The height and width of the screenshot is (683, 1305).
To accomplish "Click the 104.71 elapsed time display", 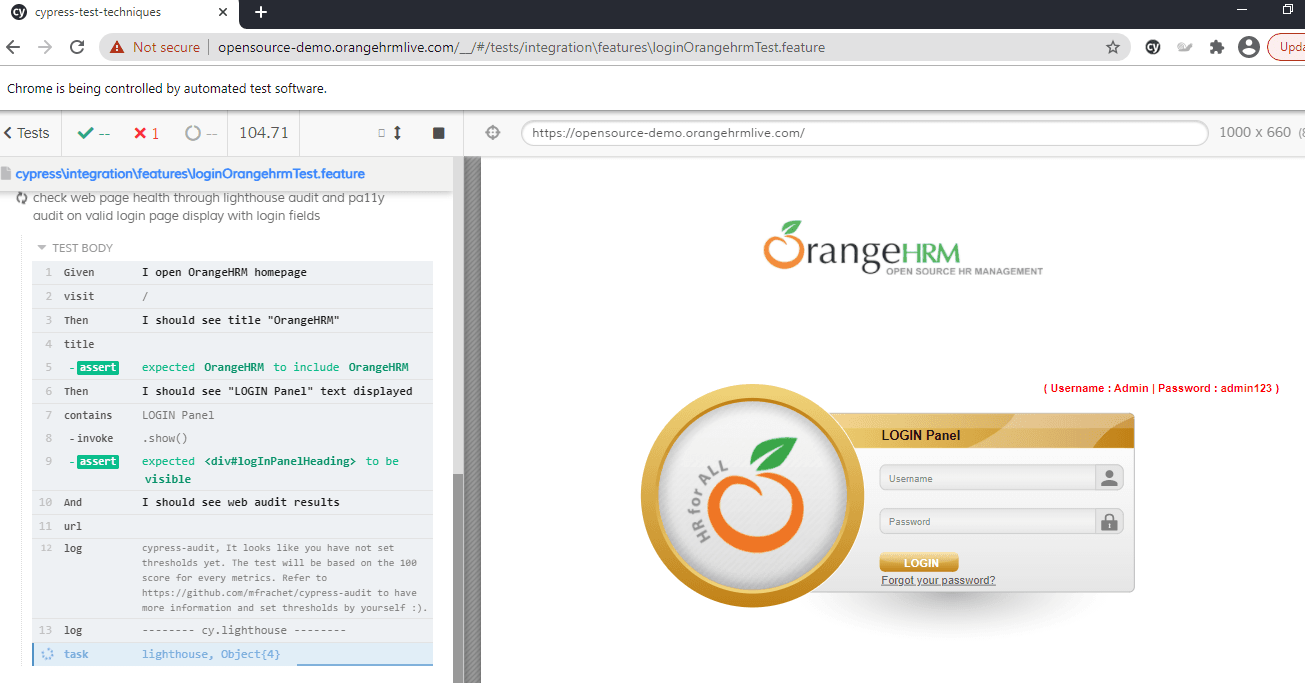I will [x=264, y=133].
